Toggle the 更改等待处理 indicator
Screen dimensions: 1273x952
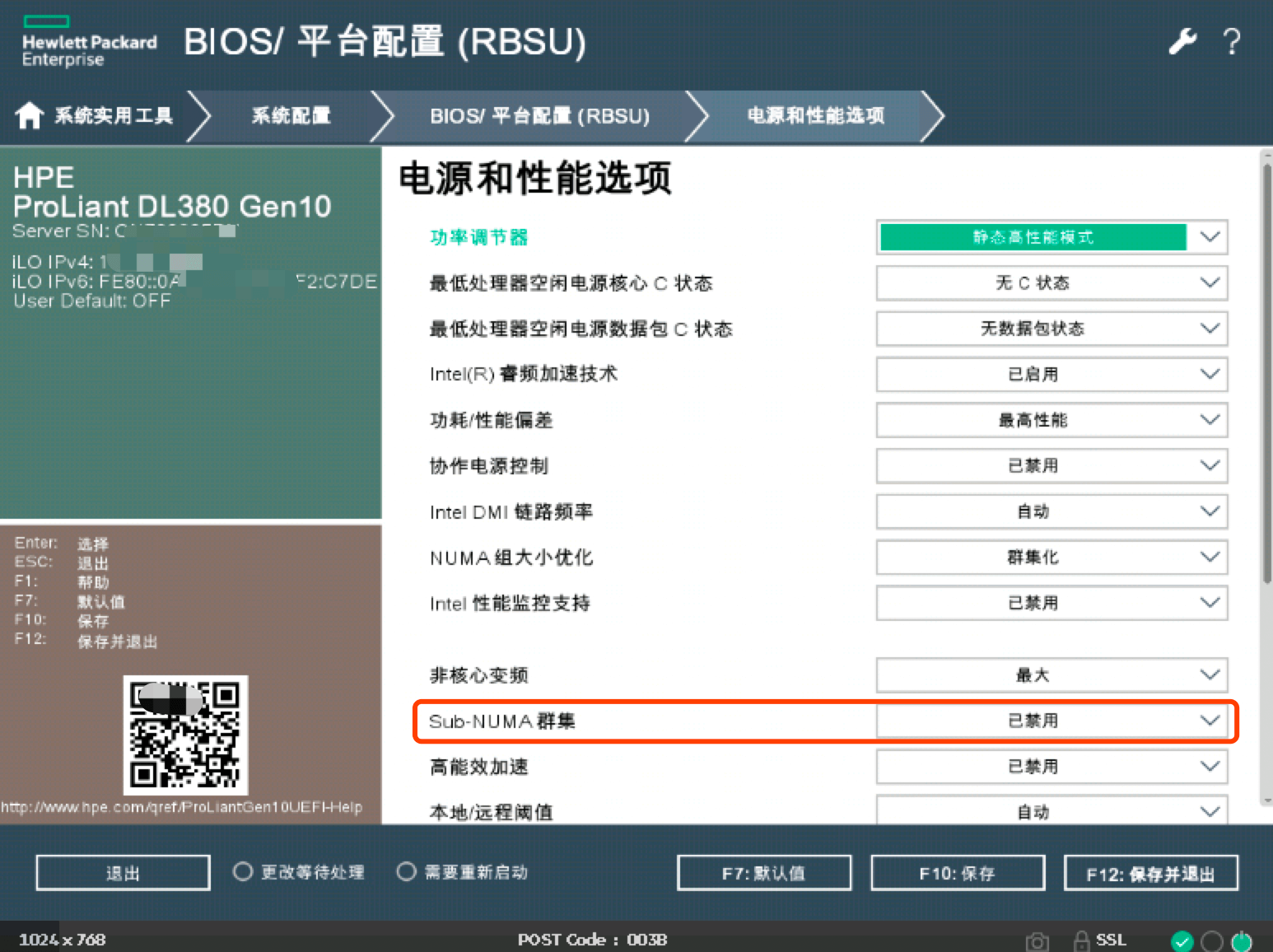point(243,871)
